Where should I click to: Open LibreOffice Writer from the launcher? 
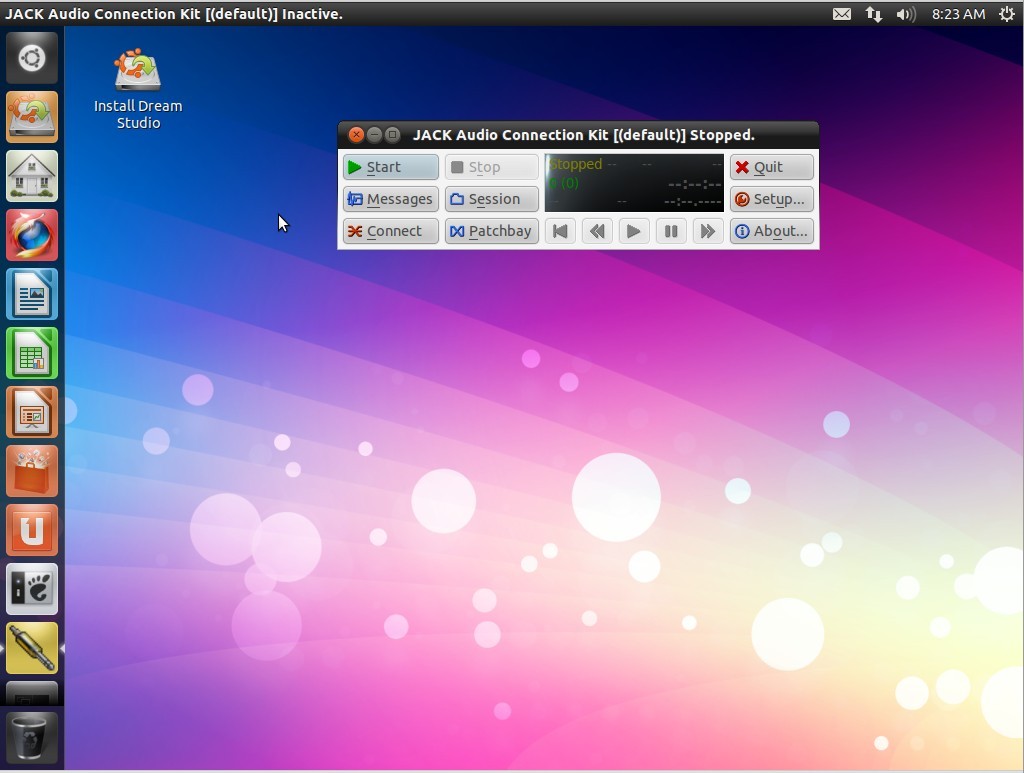click(x=32, y=294)
